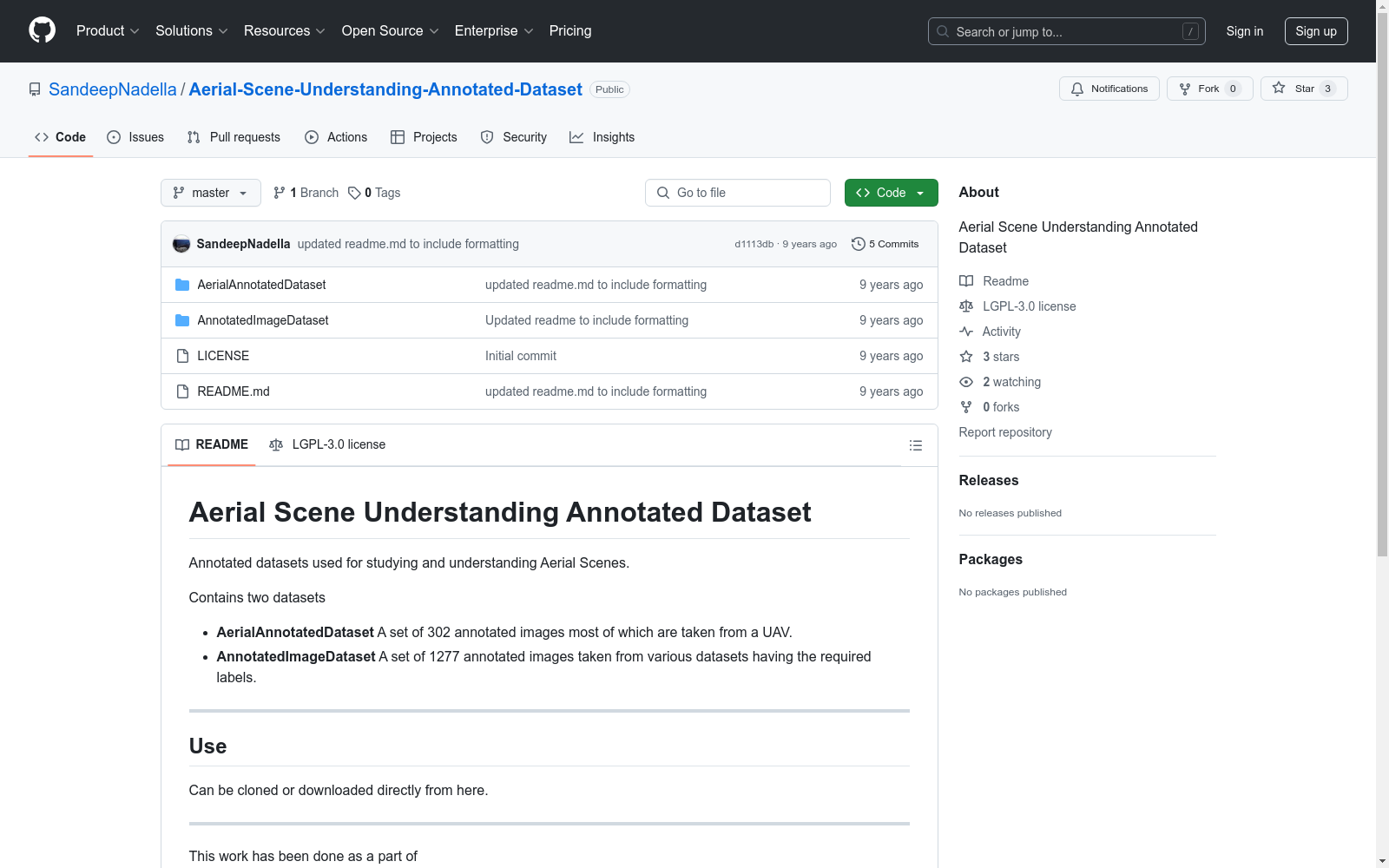Click the Releases heading link
The height and width of the screenshot is (868, 1389).
[989, 480]
